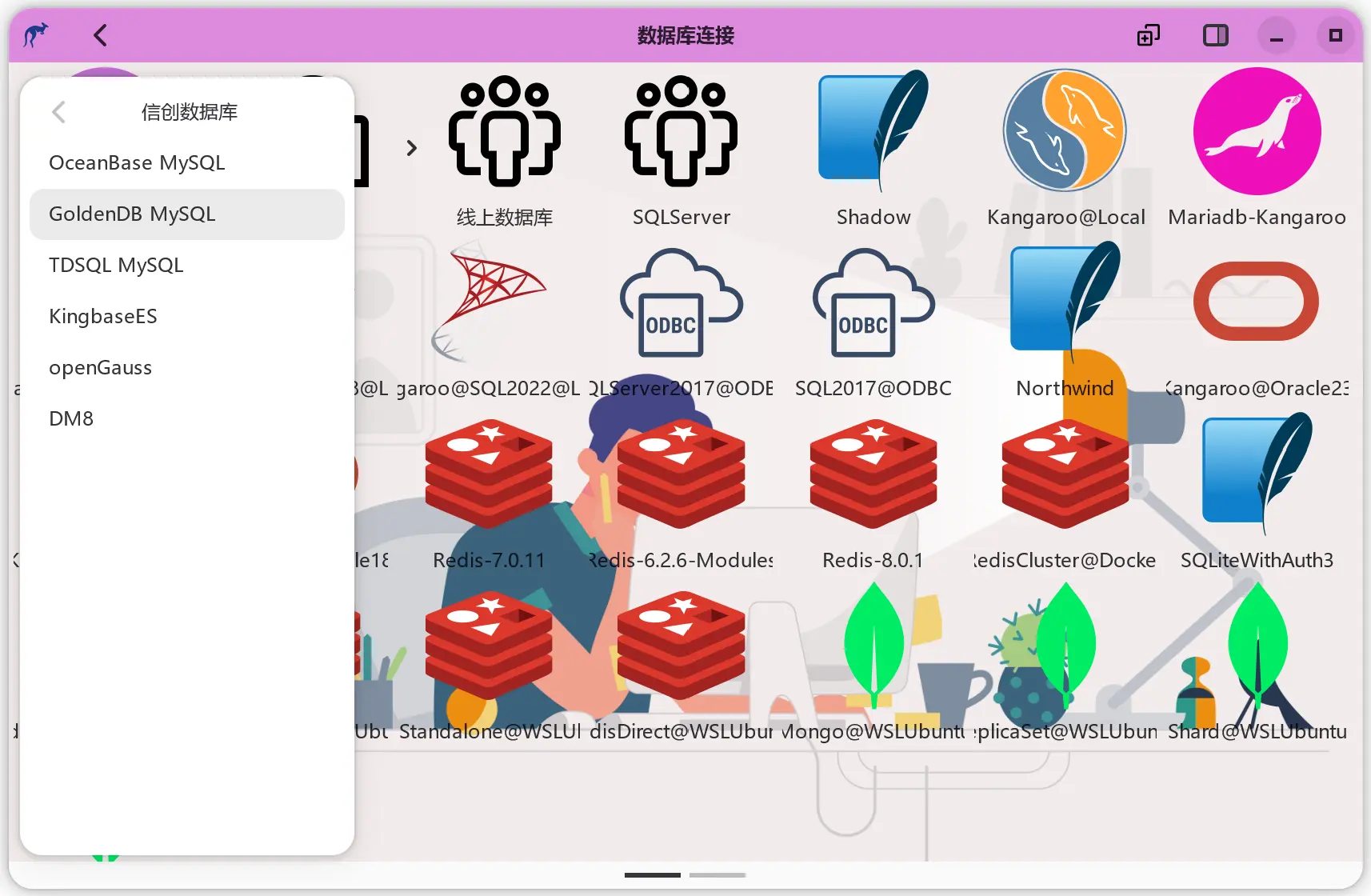Open the Kangaroo@Oracle23 connection icon
The height and width of the screenshot is (896, 1371).
click(x=1257, y=302)
